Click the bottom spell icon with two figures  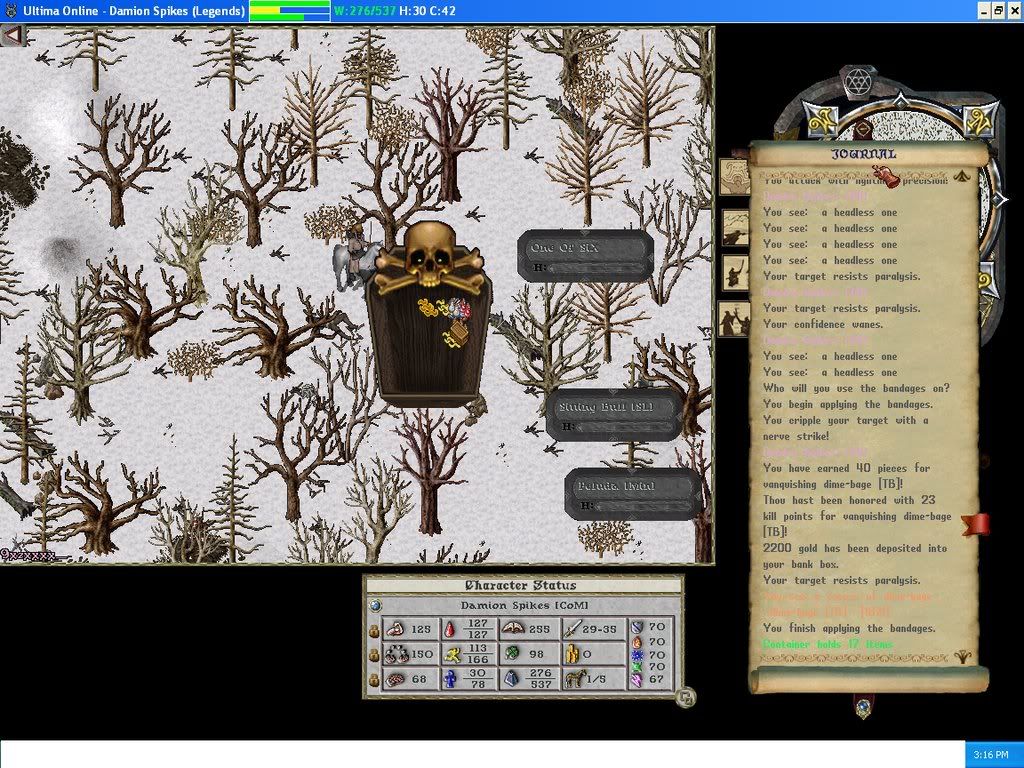pyautogui.click(x=735, y=319)
